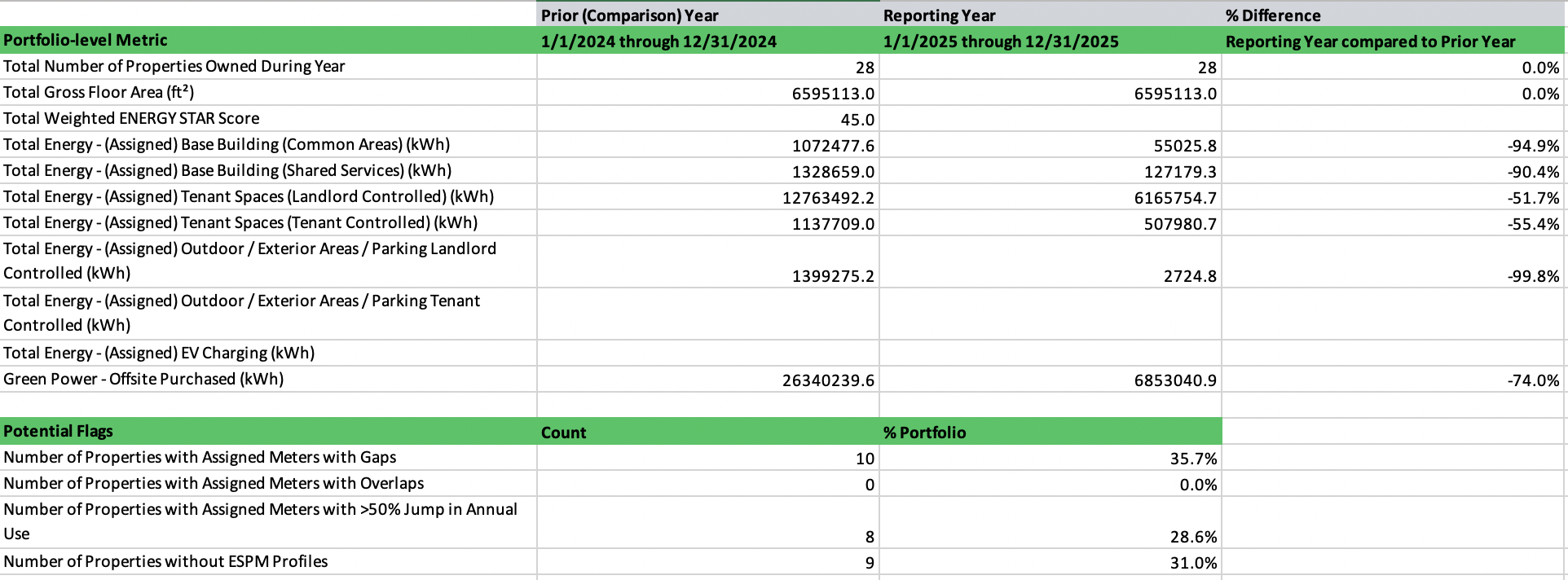Select 'Properties without ESPM Profiles' row label
The height and width of the screenshot is (580, 1568).
[x=268, y=561]
